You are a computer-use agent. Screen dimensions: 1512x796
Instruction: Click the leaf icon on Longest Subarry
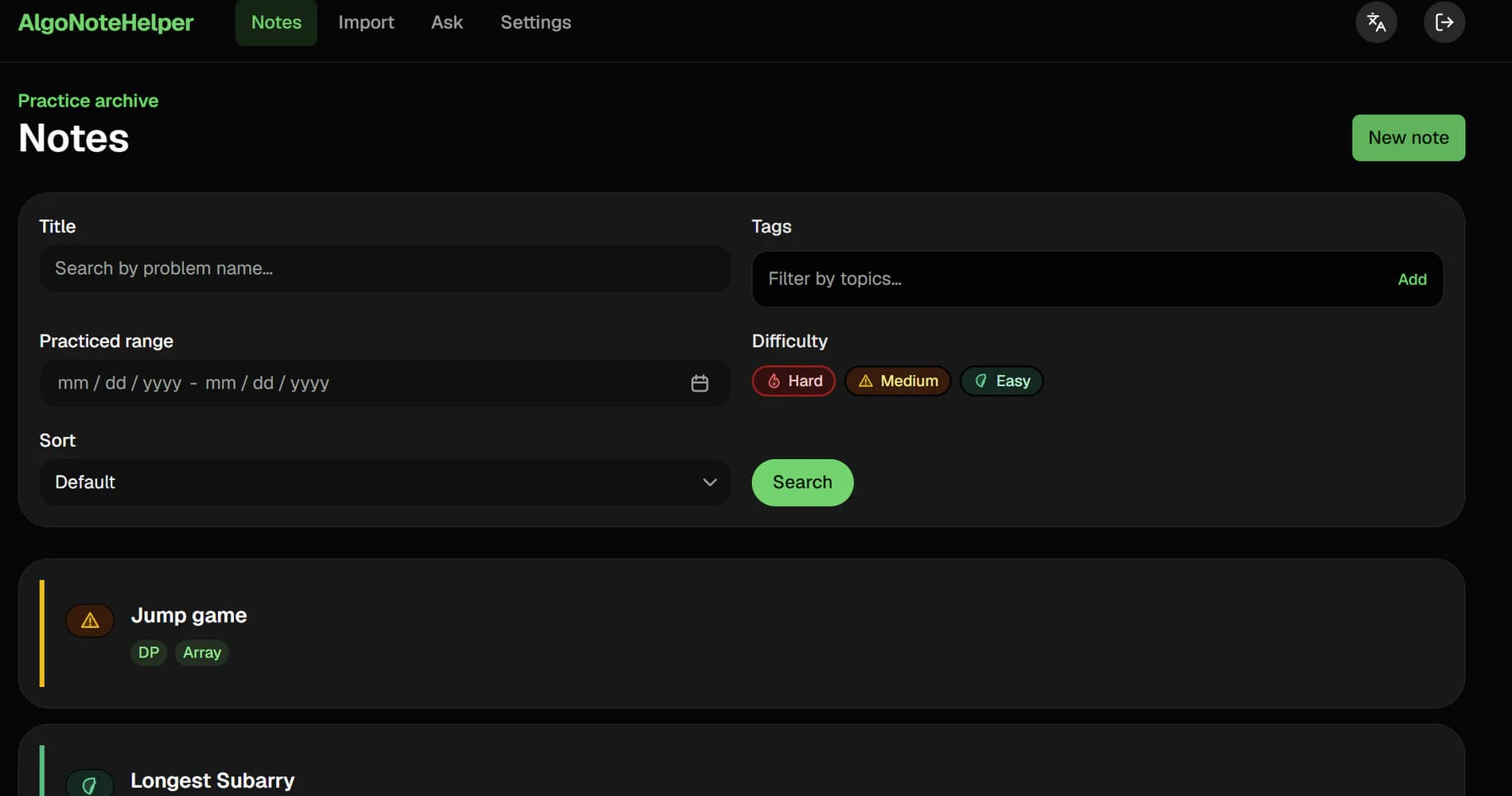(89, 785)
